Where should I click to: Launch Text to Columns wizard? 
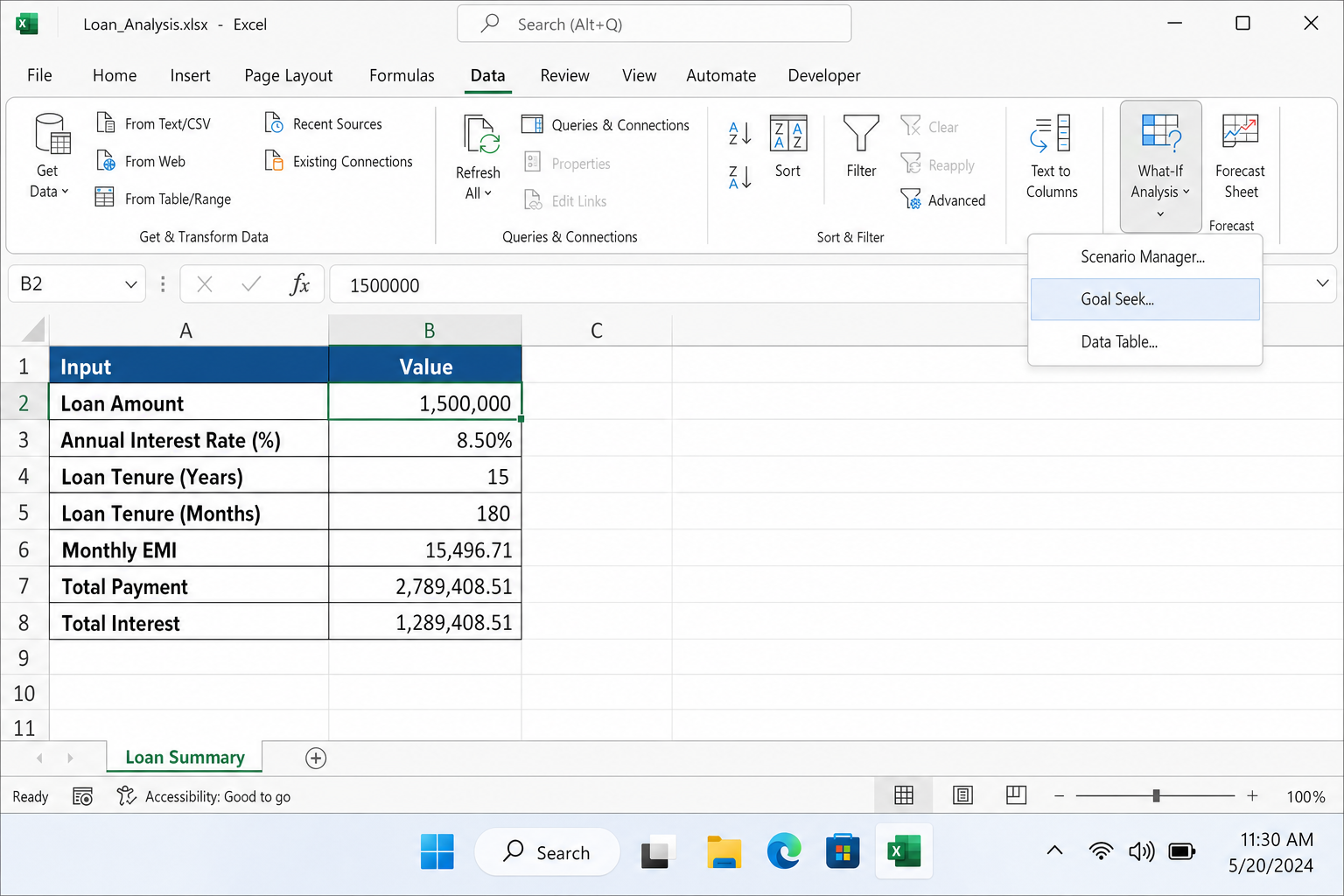click(x=1051, y=157)
